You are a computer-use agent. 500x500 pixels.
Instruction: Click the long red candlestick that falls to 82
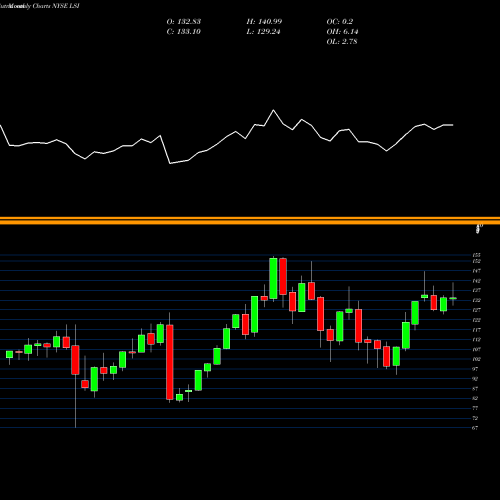(170, 362)
